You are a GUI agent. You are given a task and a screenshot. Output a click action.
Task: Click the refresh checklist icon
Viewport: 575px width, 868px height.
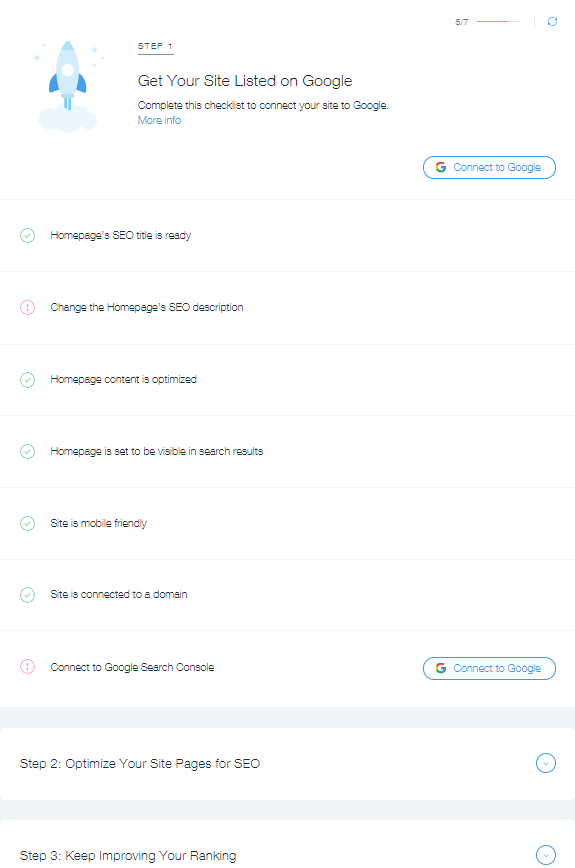(552, 22)
